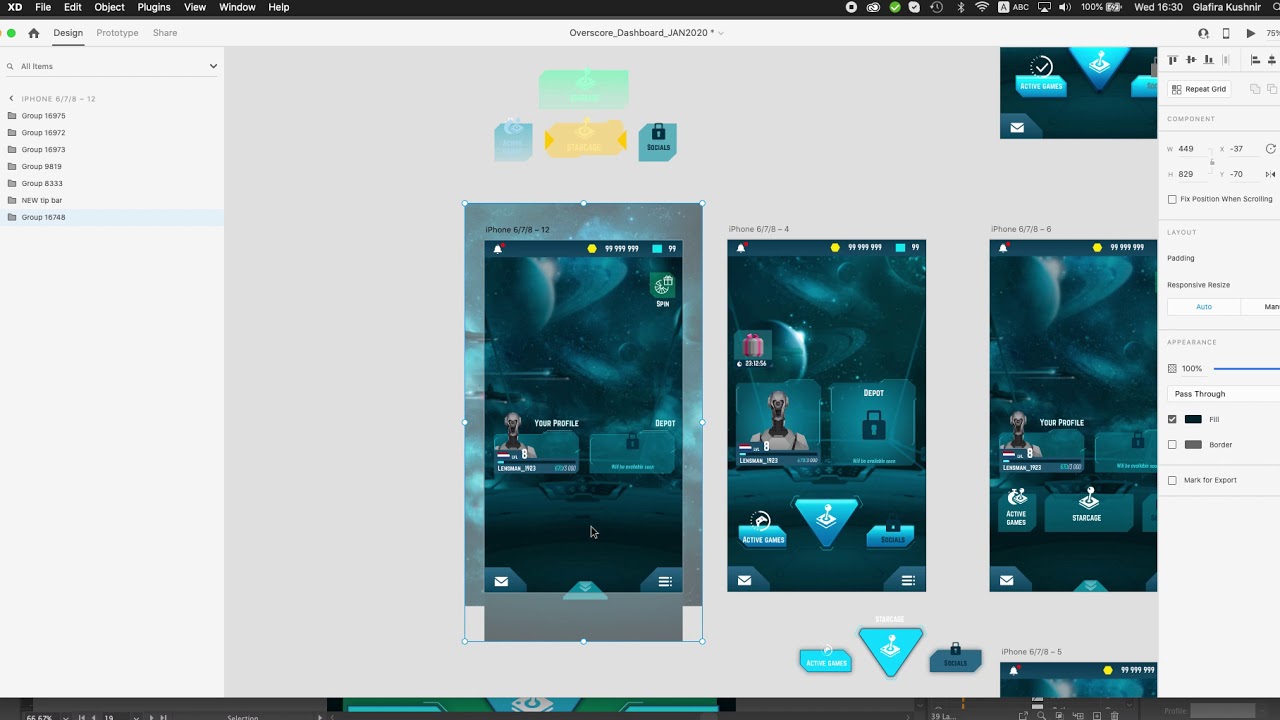Align selection to left edge
Image resolution: width=1280 pixels, height=720 pixels.
(x=1256, y=60)
